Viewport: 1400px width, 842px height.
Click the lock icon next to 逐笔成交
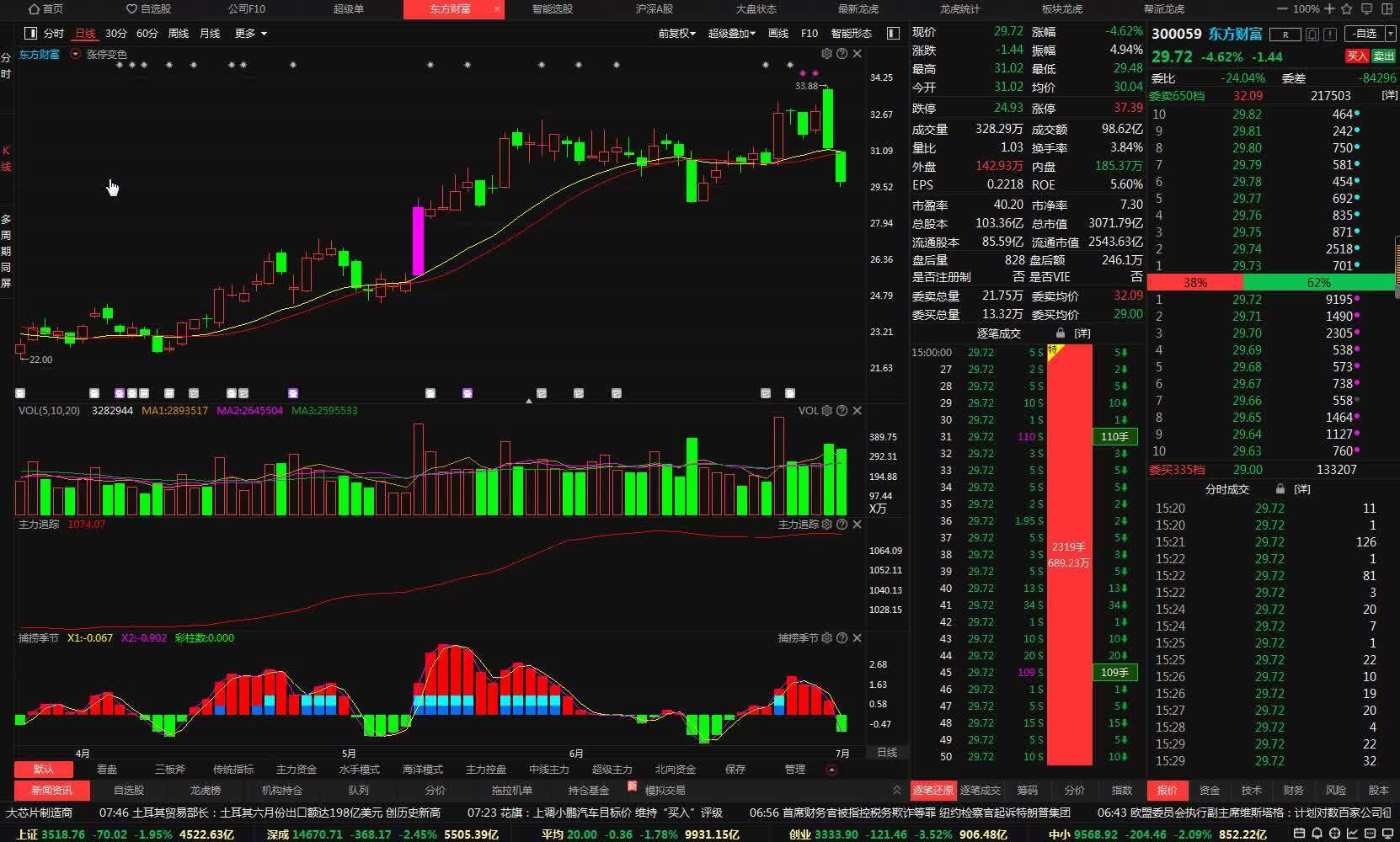click(x=1061, y=333)
